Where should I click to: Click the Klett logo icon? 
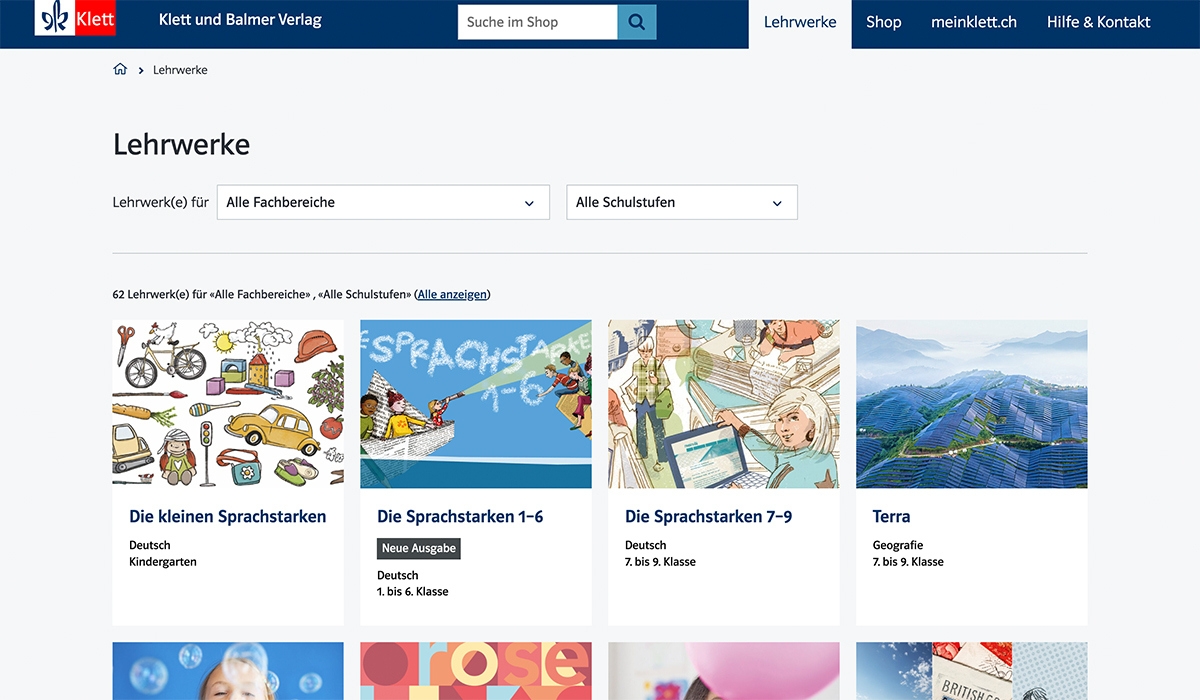pyautogui.click(x=76, y=17)
